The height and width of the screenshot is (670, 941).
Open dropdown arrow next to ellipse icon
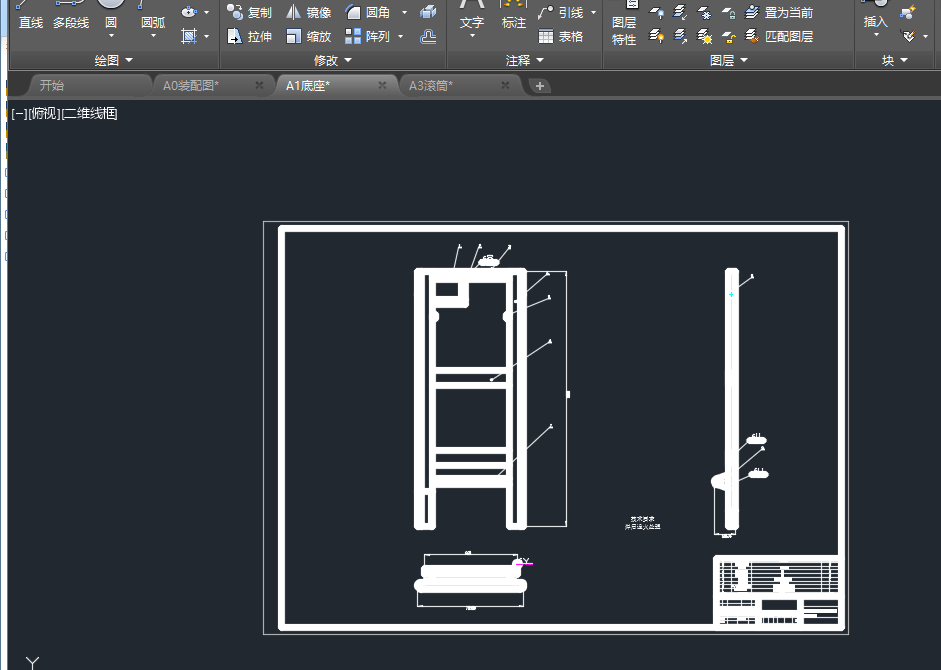tap(206, 12)
